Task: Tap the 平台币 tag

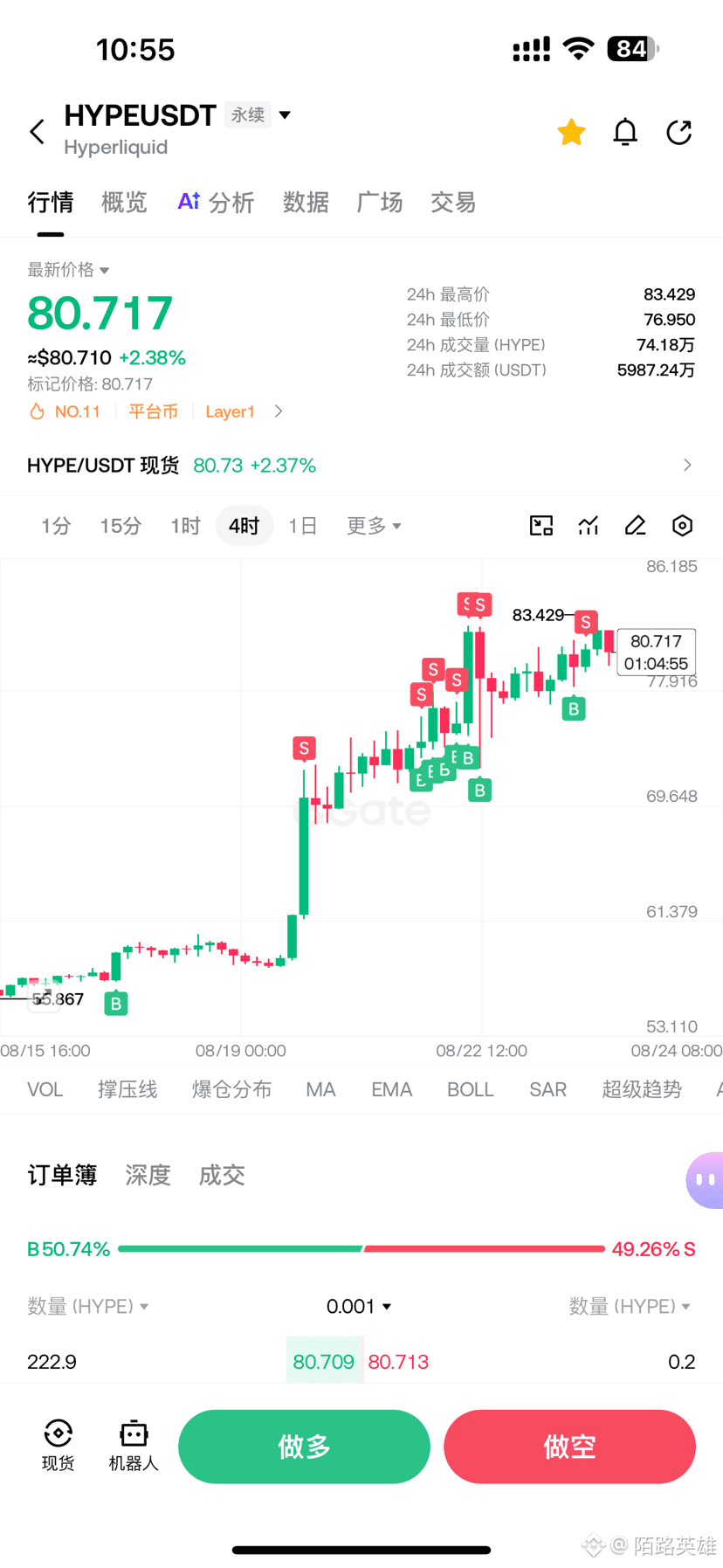Action: pos(153,411)
